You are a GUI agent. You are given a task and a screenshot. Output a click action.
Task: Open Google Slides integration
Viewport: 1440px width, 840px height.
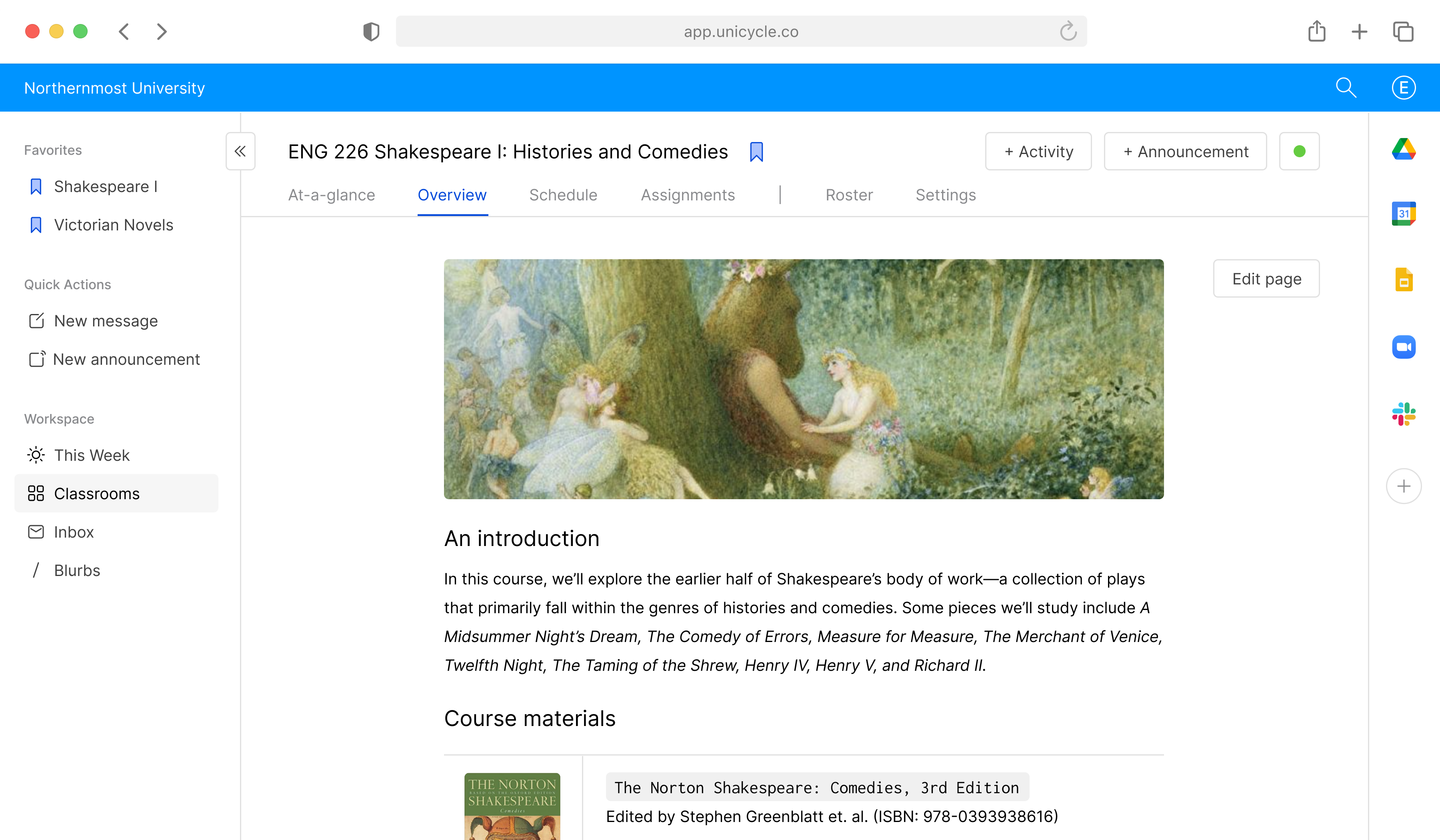[1404, 280]
